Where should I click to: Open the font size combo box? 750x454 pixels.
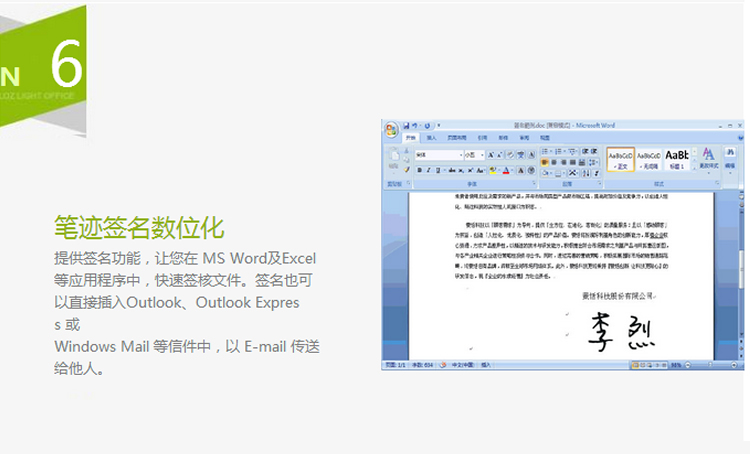[474, 155]
